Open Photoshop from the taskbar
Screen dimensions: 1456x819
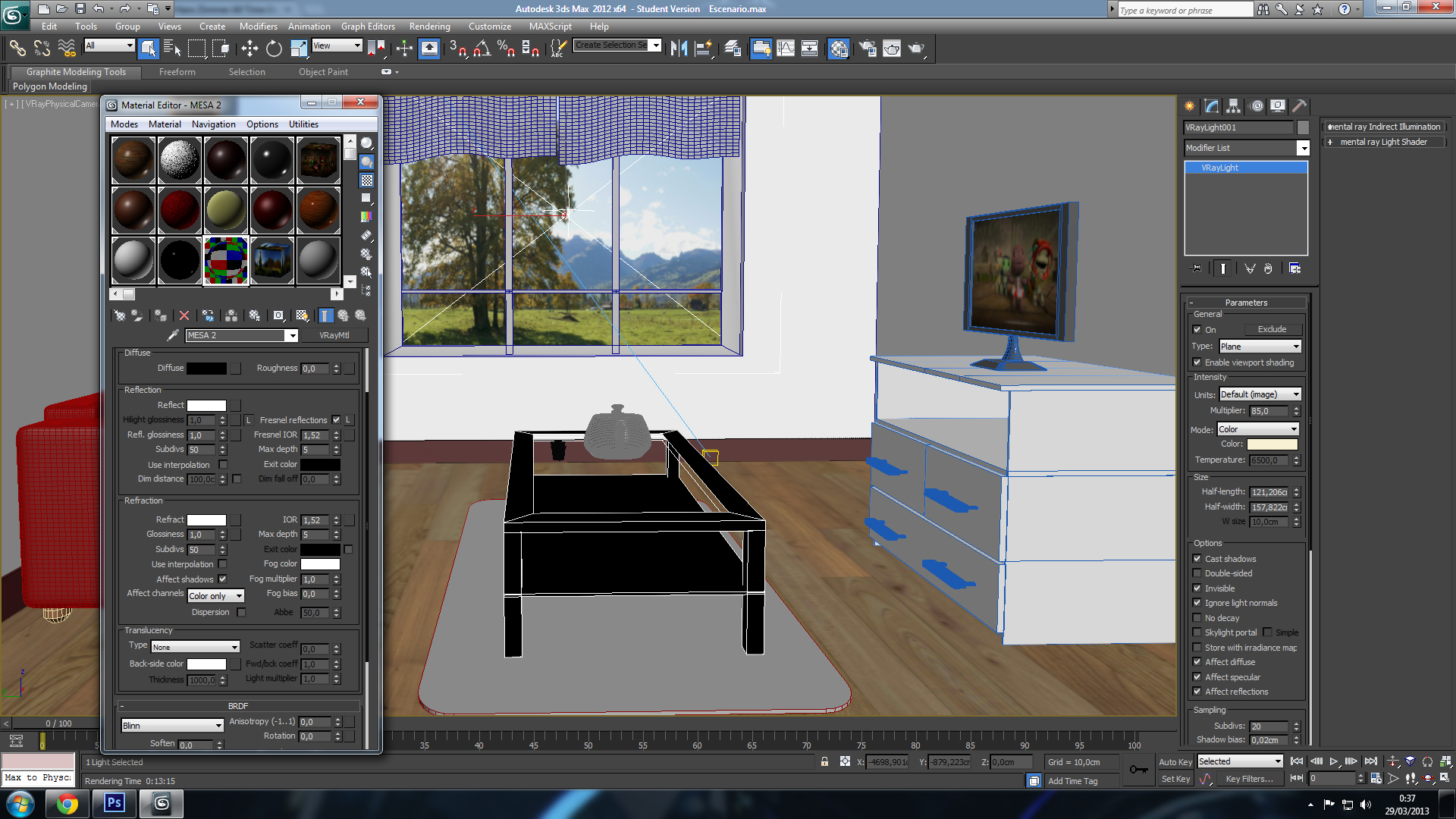(x=115, y=803)
